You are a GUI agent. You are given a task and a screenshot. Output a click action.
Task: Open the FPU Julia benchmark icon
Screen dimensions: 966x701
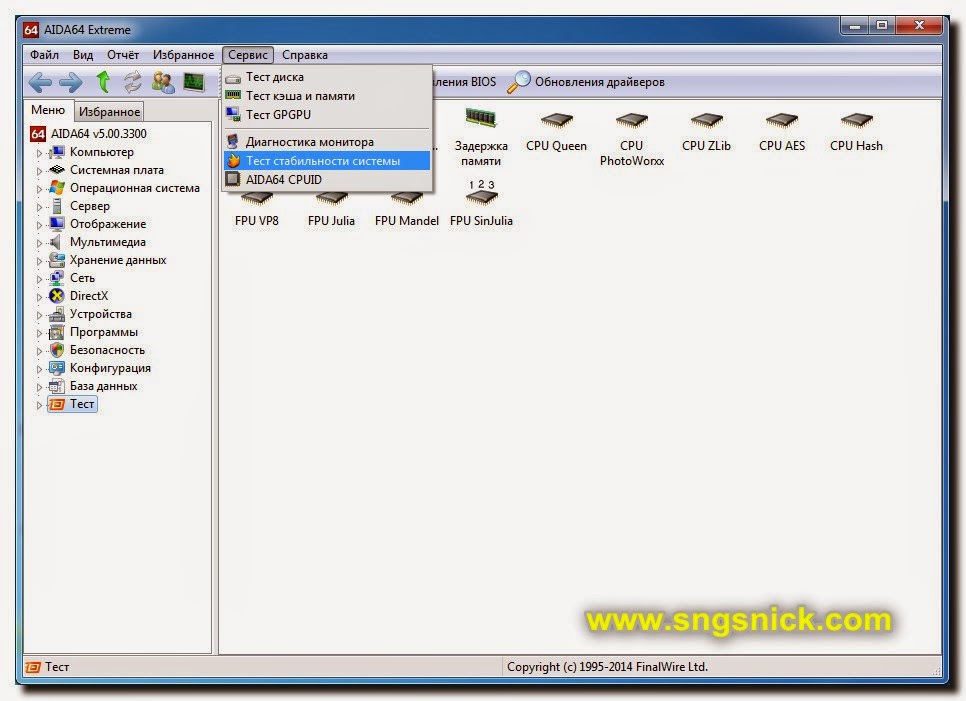point(331,198)
